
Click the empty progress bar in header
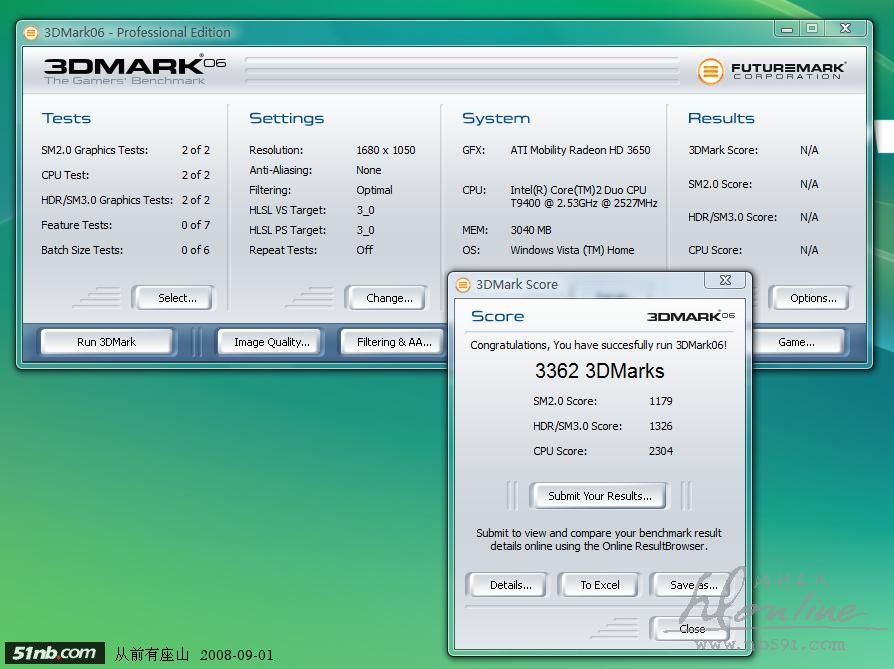coord(462,71)
